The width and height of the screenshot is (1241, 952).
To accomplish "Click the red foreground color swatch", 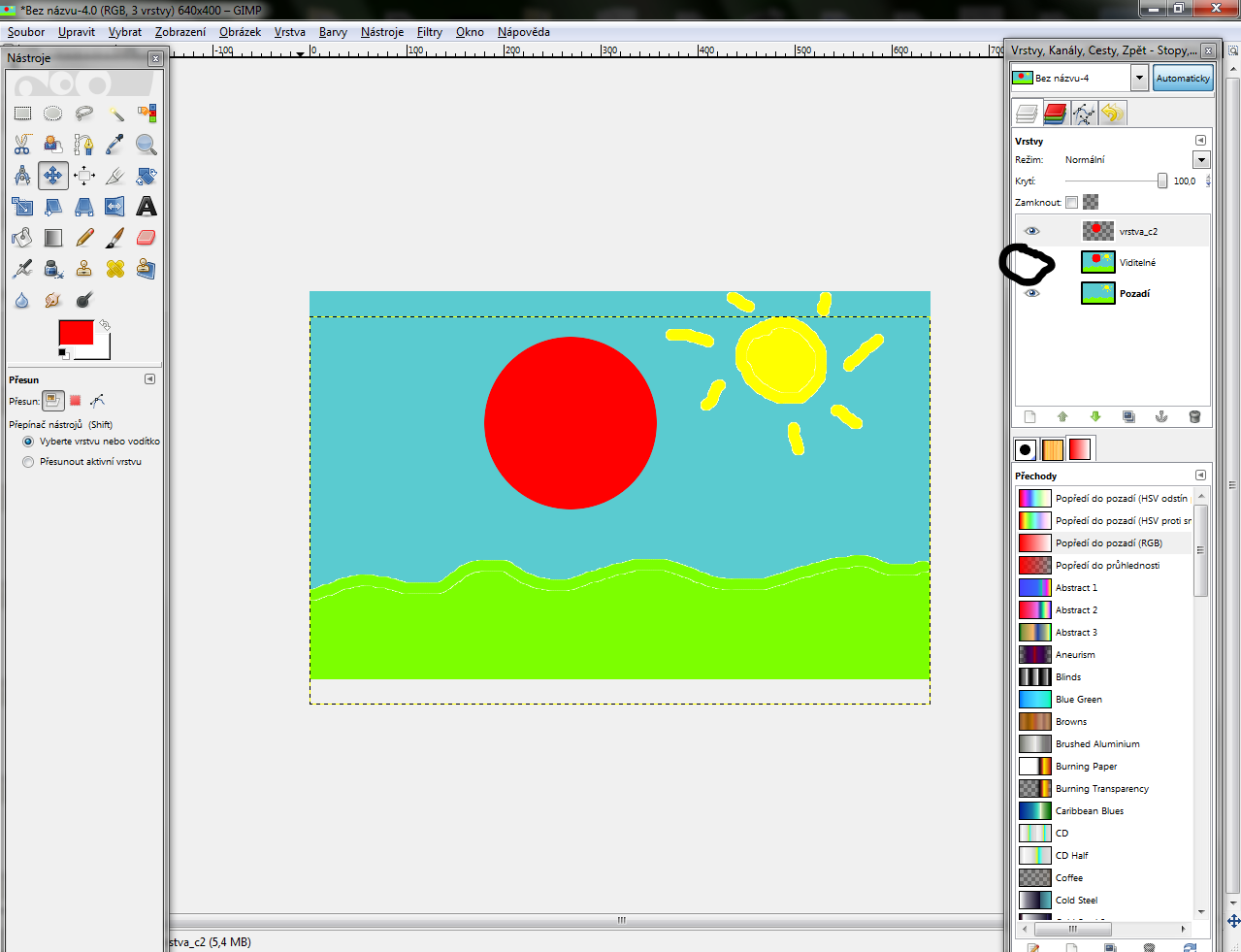I will click(76, 333).
